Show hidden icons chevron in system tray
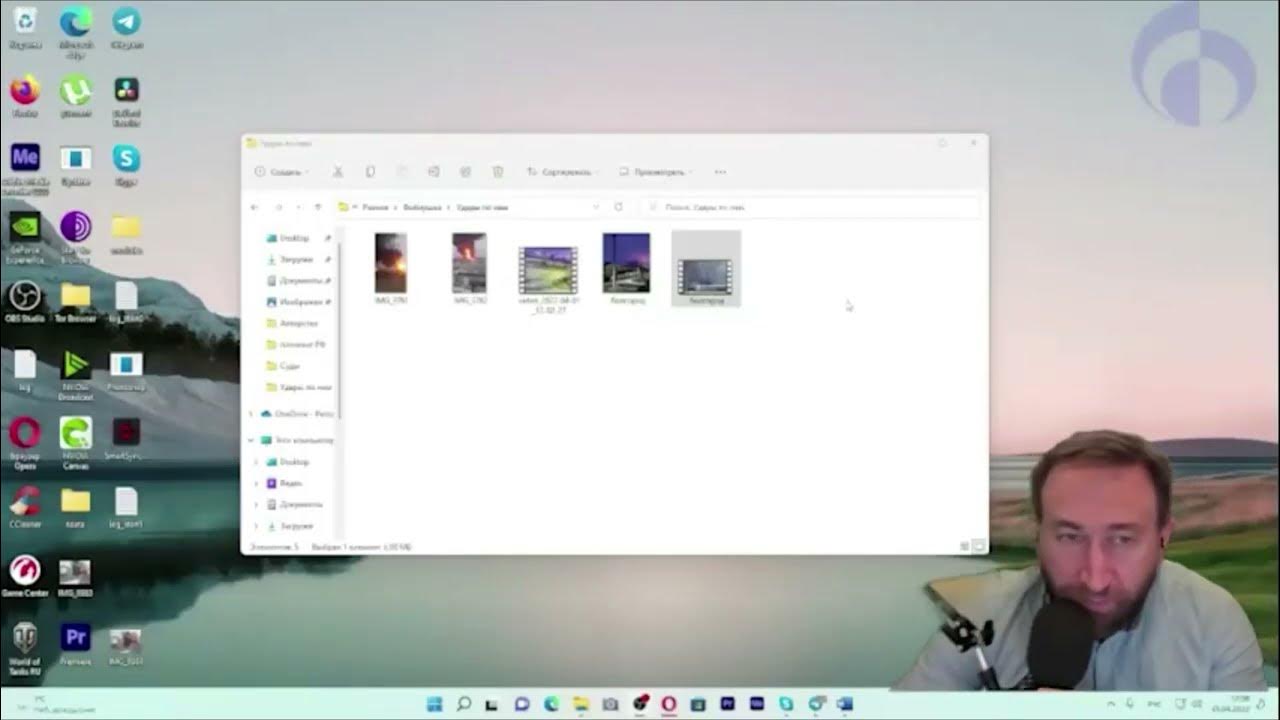The image size is (1280, 720). coord(1110,704)
